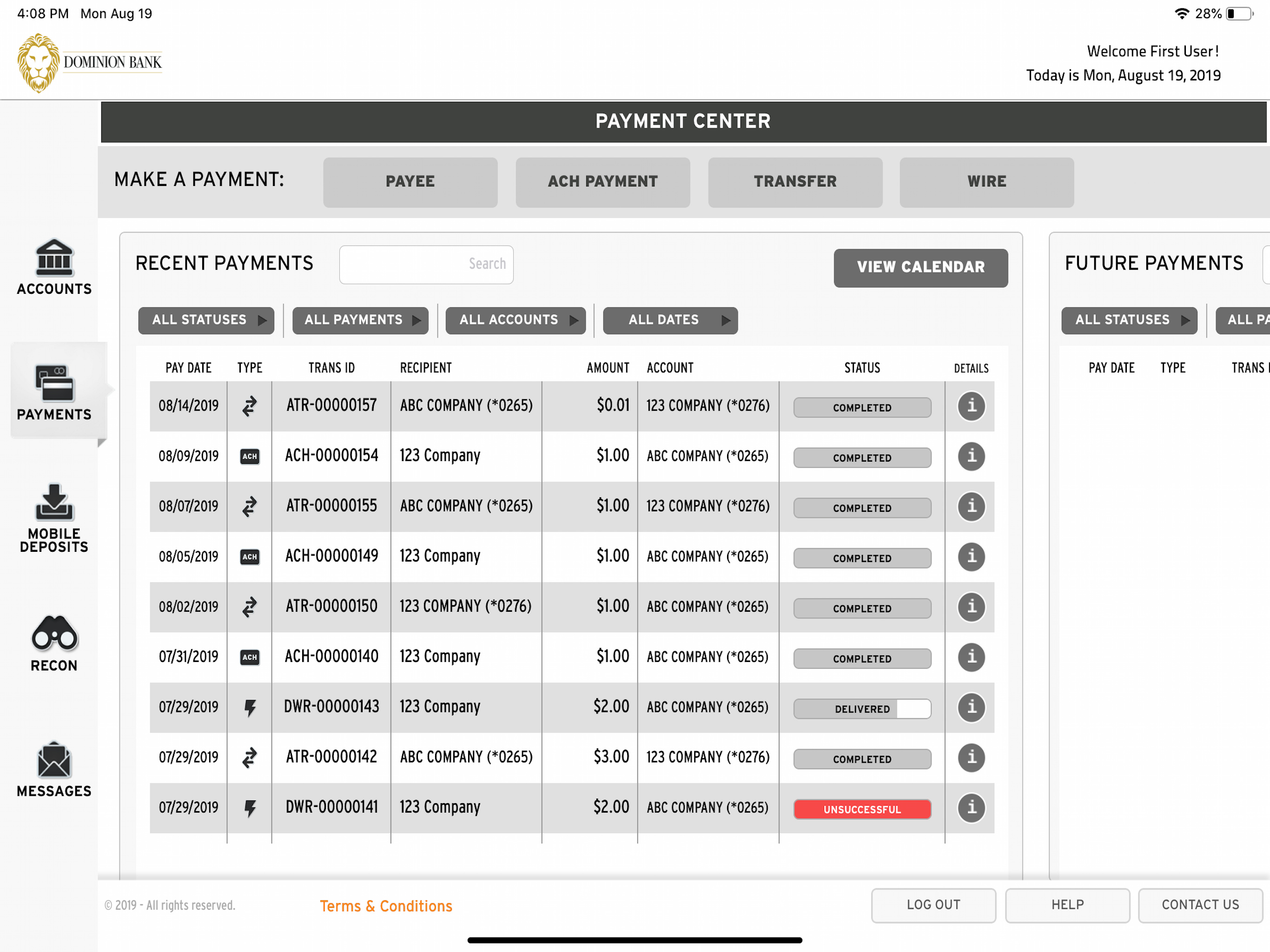The width and height of the screenshot is (1270, 952).
Task: Expand All Statuses filter in Recent Payments
Action: [x=206, y=320]
